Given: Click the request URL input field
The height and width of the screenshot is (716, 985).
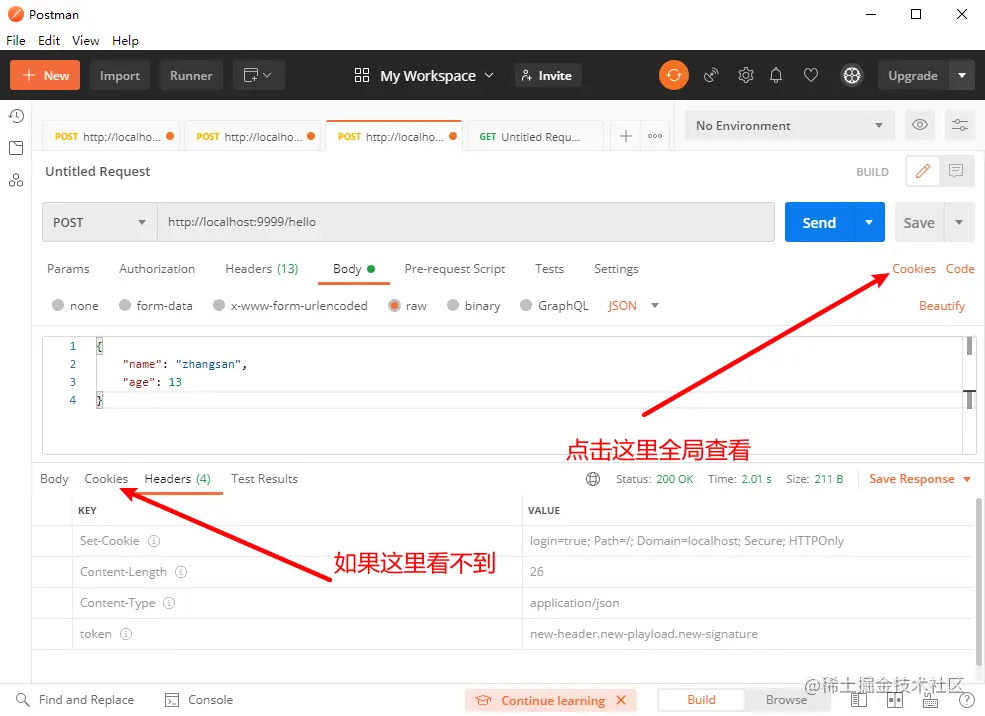Looking at the screenshot, I should 465,222.
